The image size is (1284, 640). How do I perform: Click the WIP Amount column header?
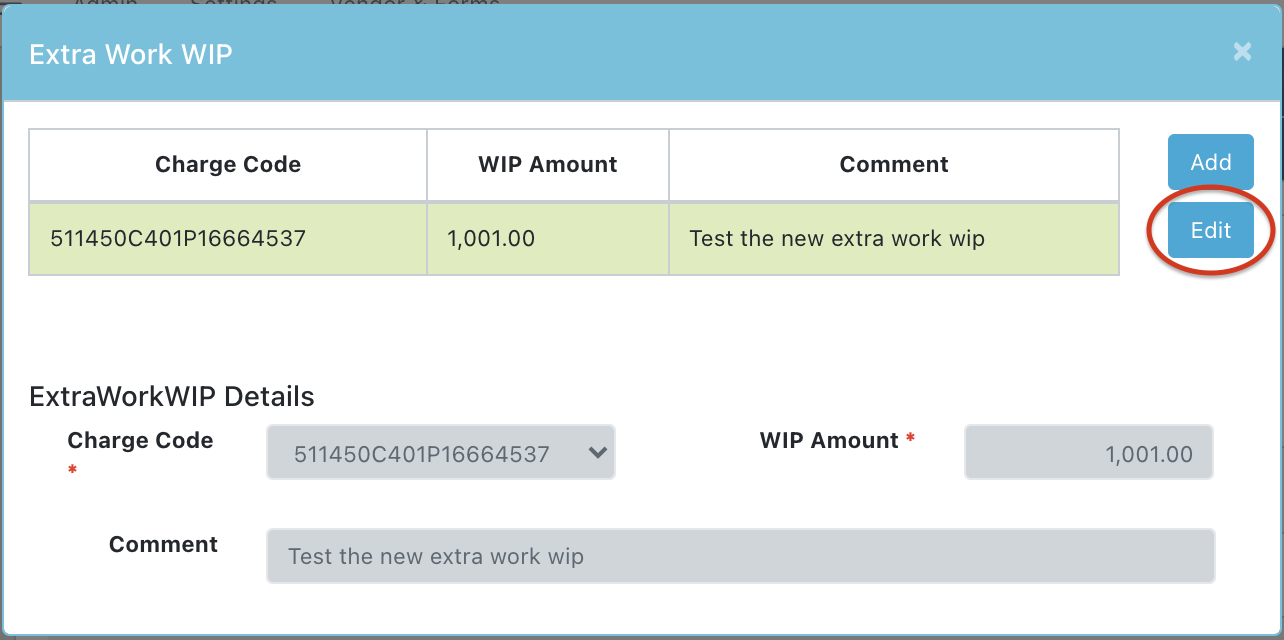[x=547, y=164]
